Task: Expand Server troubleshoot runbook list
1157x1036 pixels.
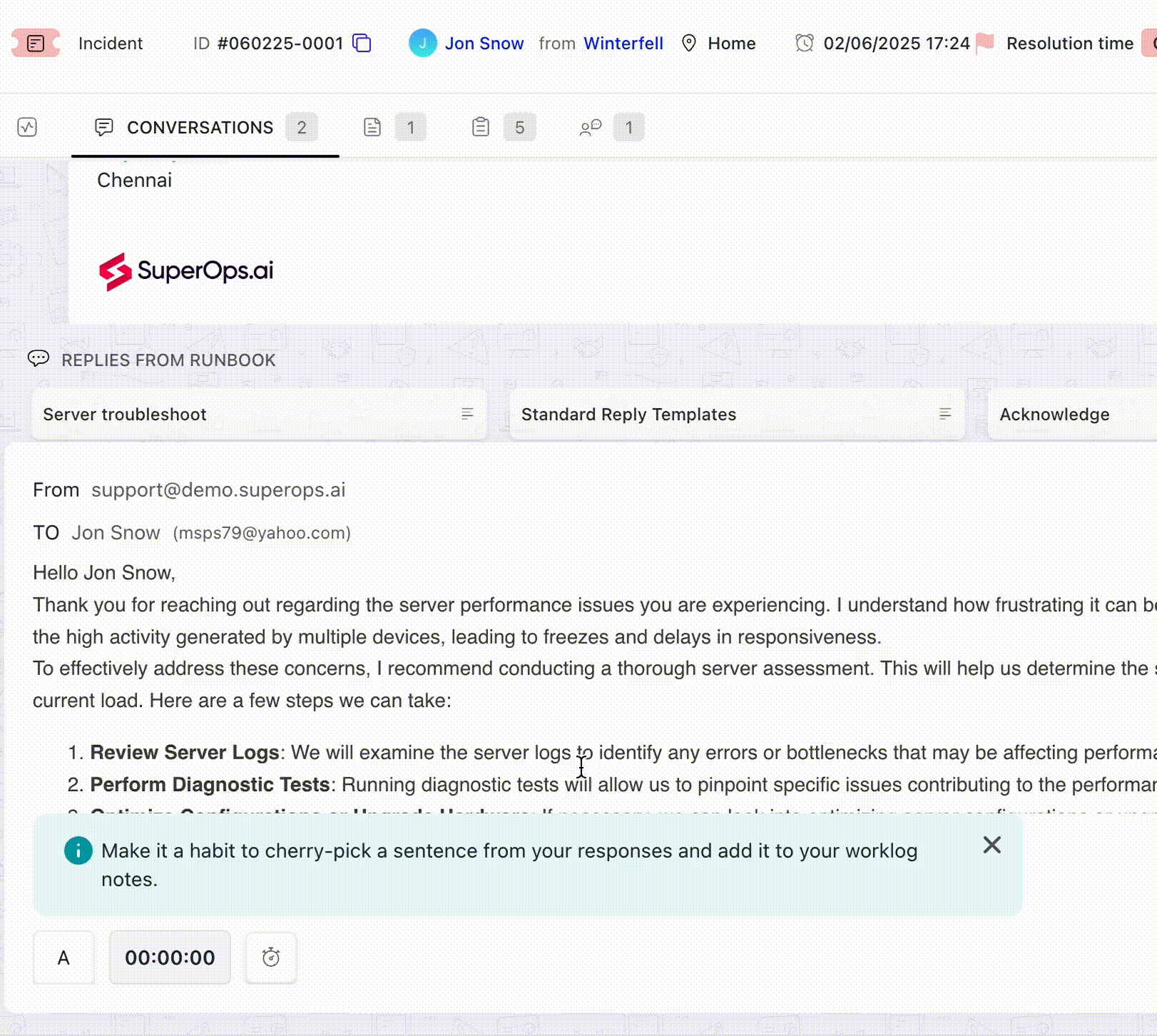Action: tap(467, 414)
